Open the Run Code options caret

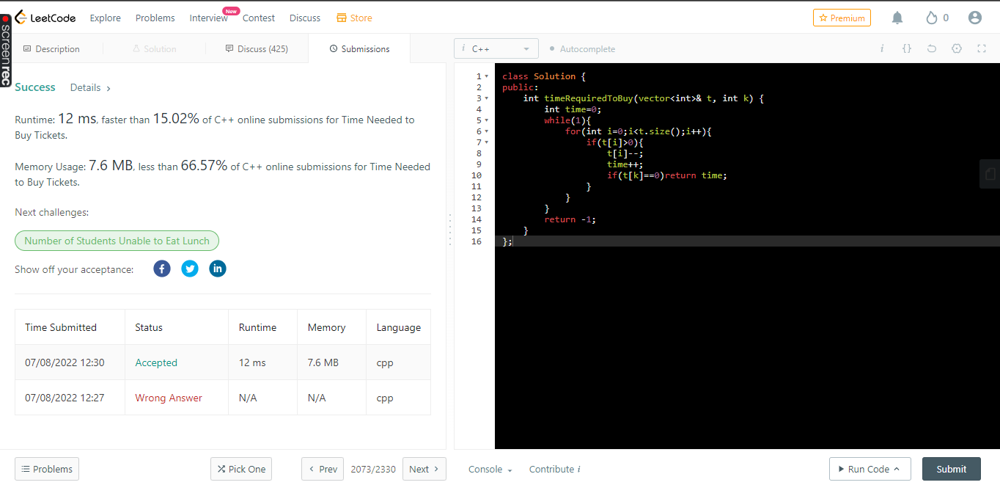897,469
